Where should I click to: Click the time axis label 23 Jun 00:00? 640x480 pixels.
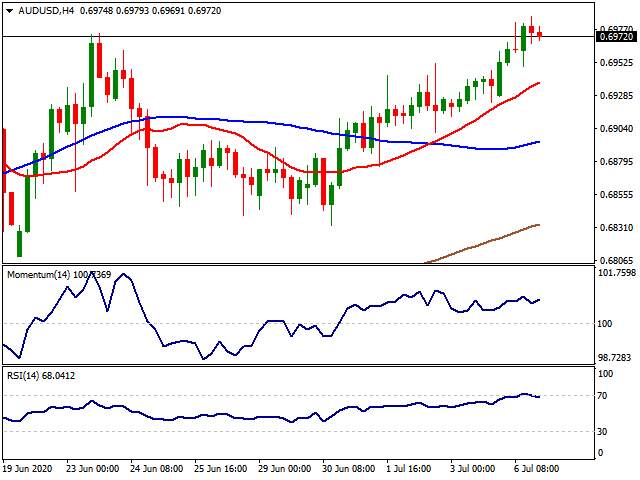tap(93, 468)
